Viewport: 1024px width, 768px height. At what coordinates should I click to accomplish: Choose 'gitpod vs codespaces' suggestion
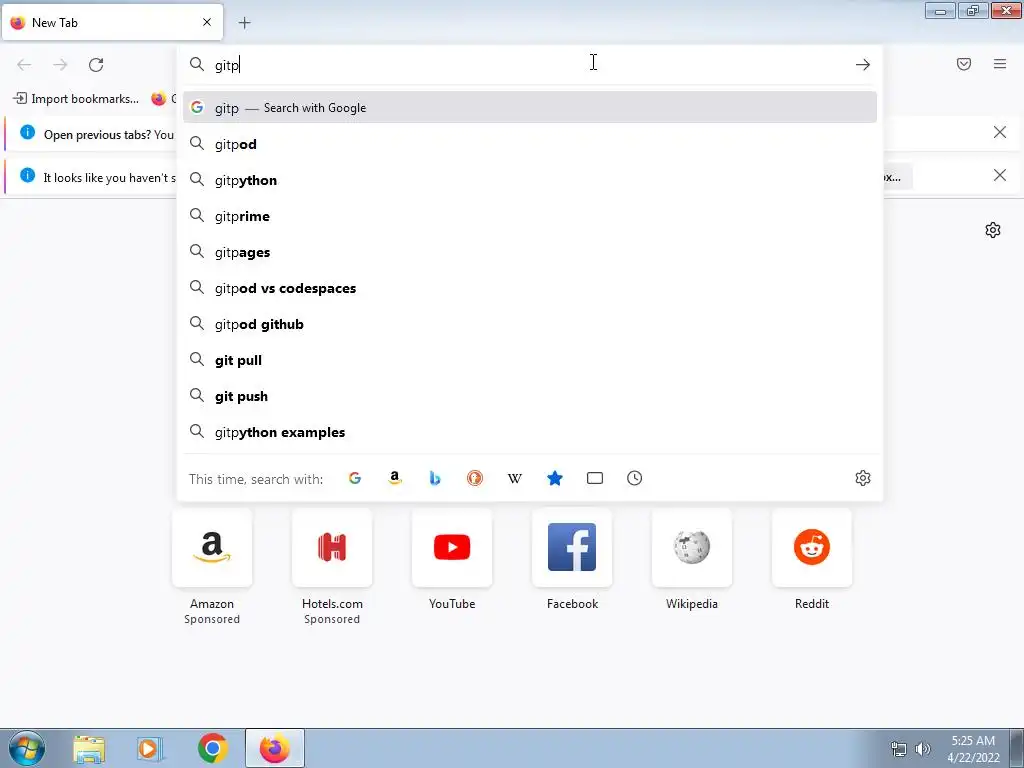530,288
